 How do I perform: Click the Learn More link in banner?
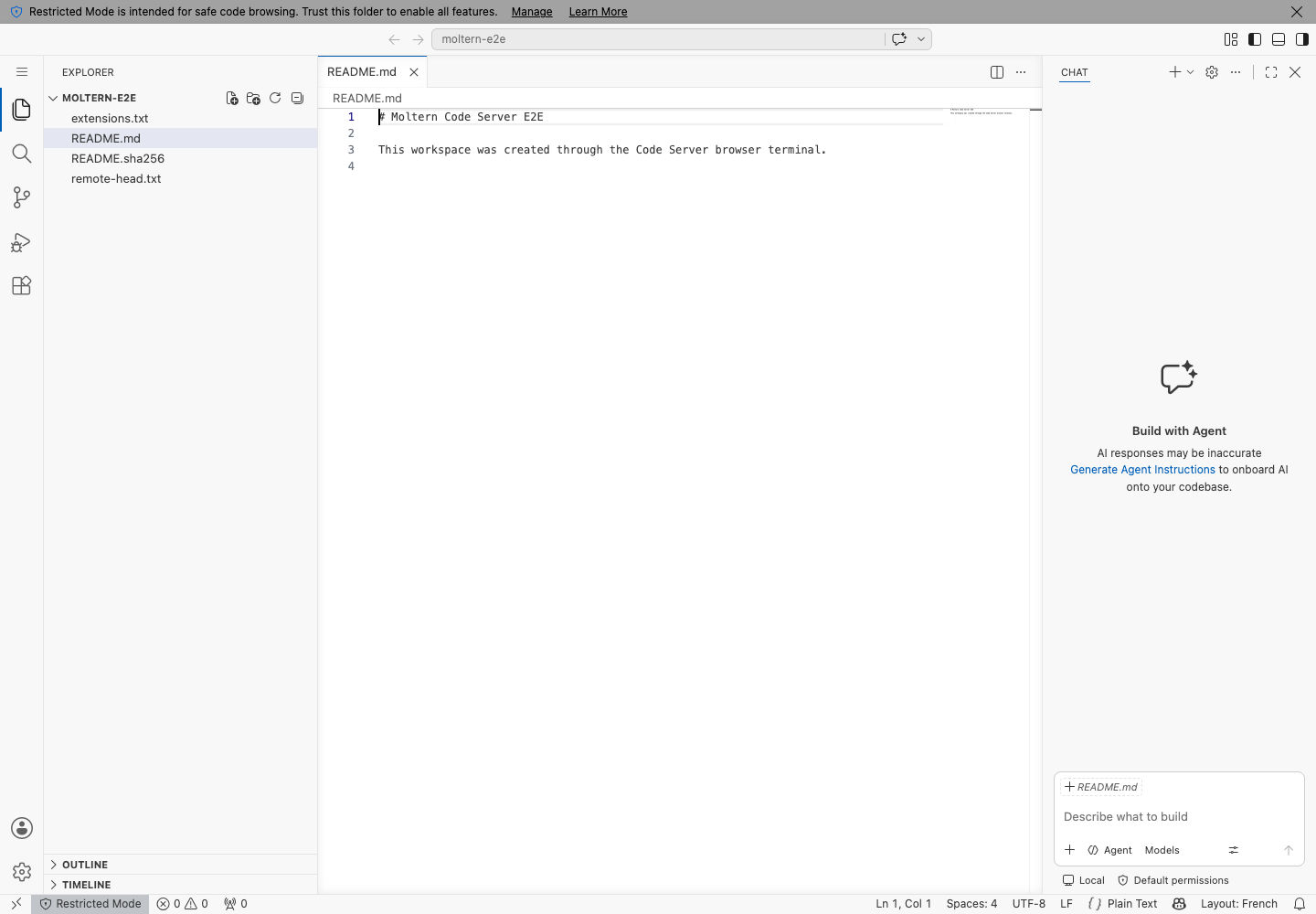click(598, 12)
